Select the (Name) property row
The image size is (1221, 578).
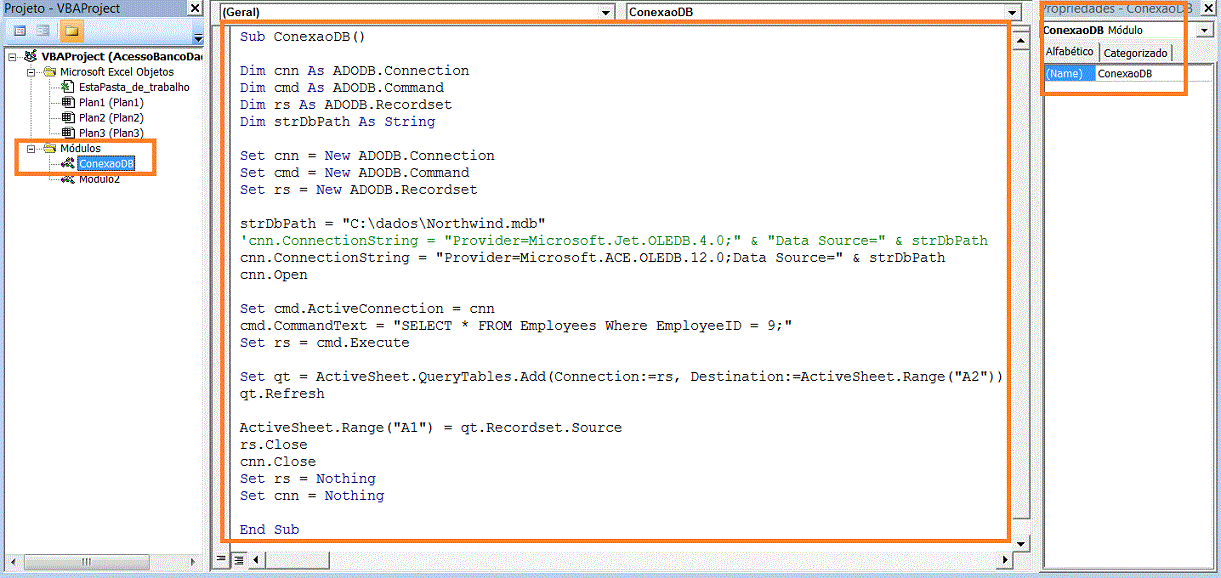1068,74
